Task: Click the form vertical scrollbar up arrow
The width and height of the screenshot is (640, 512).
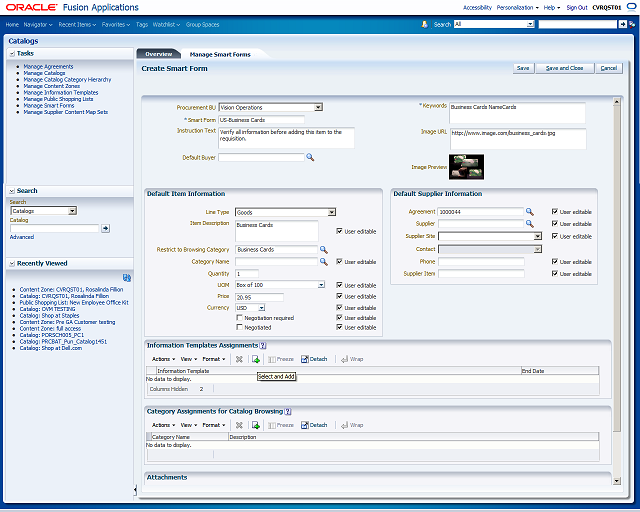Action: click(617, 101)
